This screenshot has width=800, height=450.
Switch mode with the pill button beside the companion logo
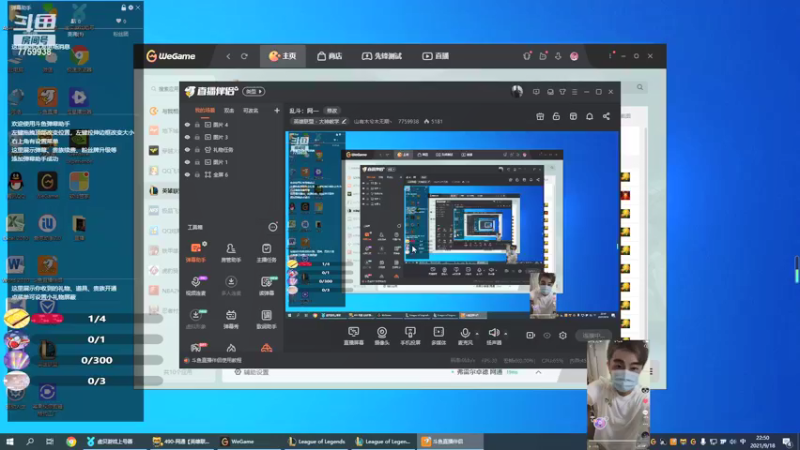pos(254,91)
